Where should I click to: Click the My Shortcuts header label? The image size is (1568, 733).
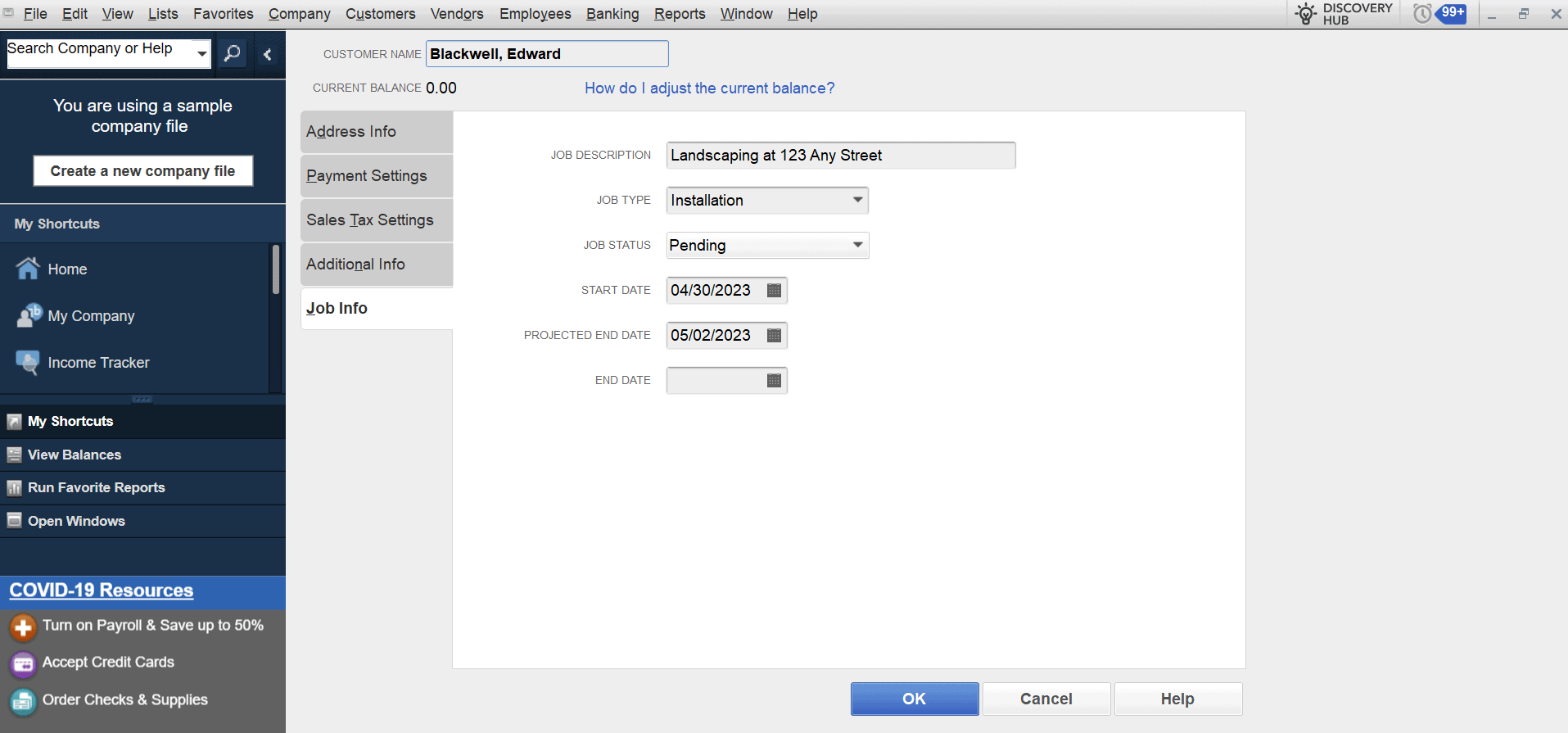pos(57,224)
